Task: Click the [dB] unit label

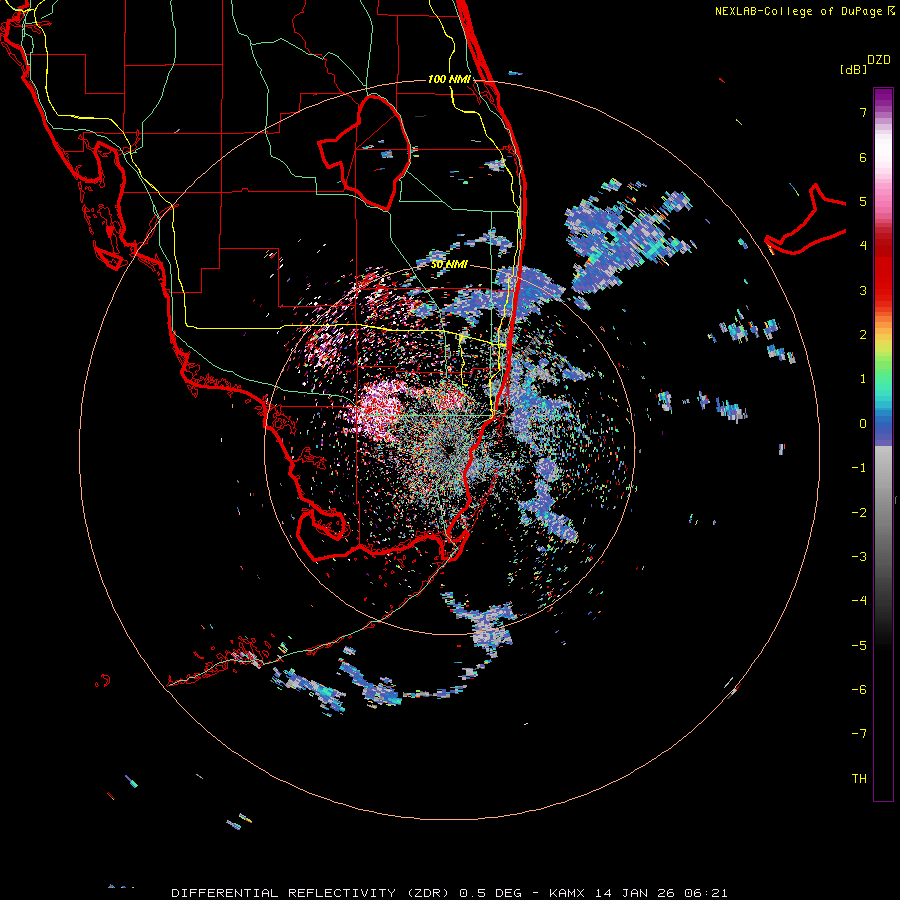Action: pyautogui.click(x=854, y=69)
